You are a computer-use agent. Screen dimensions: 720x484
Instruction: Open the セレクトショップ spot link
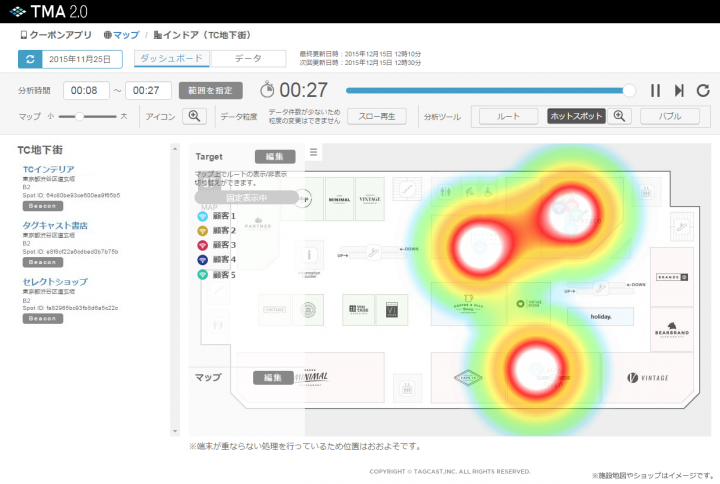55,282
